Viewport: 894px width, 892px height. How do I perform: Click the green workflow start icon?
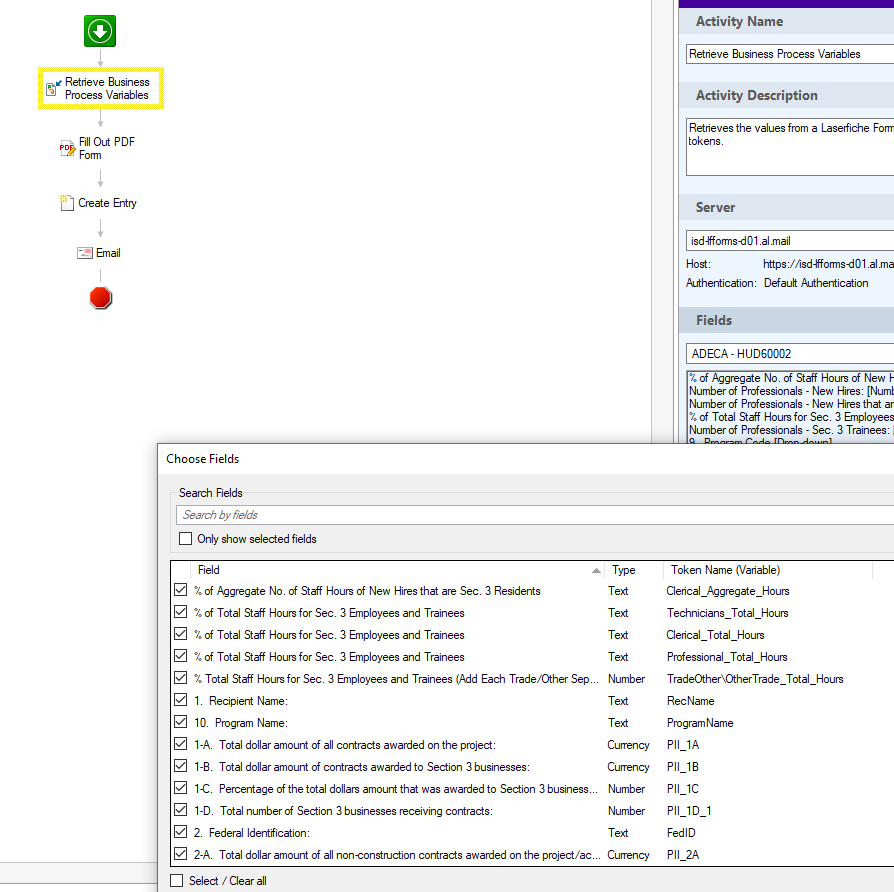point(100,31)
